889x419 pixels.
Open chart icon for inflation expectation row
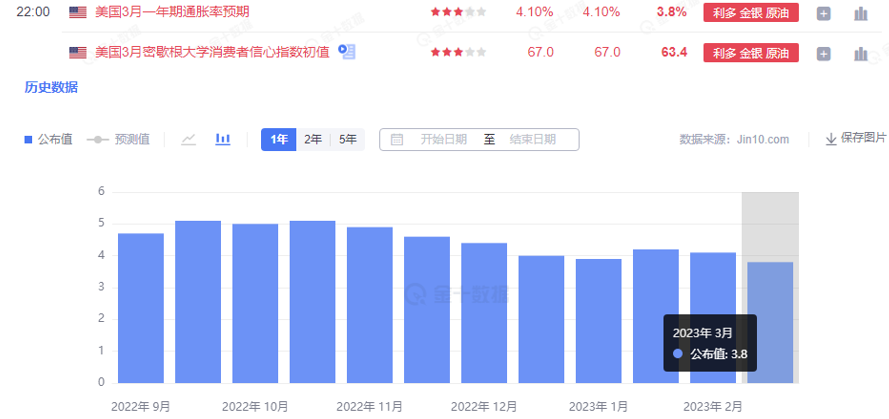(x=860, y=13)
